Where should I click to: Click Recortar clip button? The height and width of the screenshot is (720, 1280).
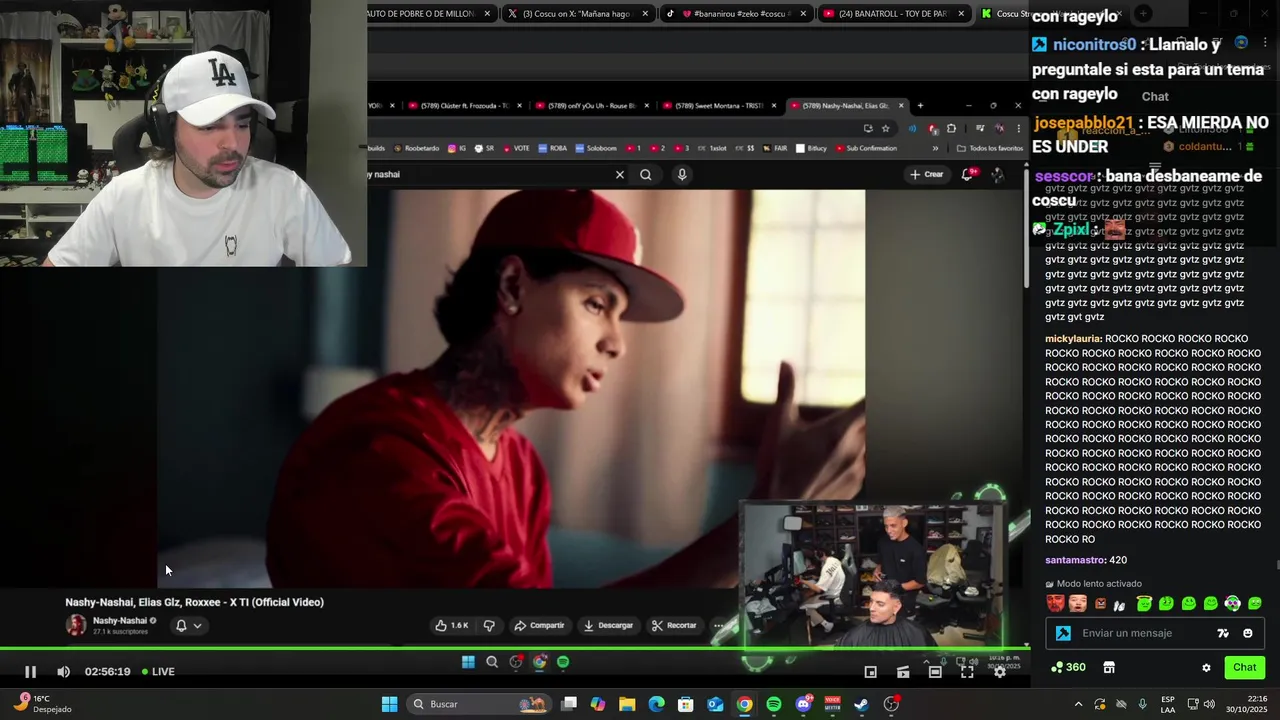[x=674, y=625]
